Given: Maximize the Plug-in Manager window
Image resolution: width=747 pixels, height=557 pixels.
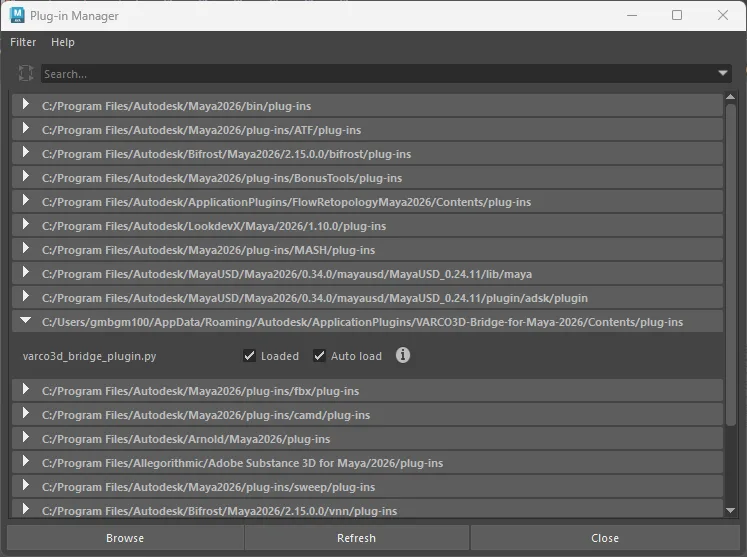Looking at the screenshot, I should [x=676, y=15].
